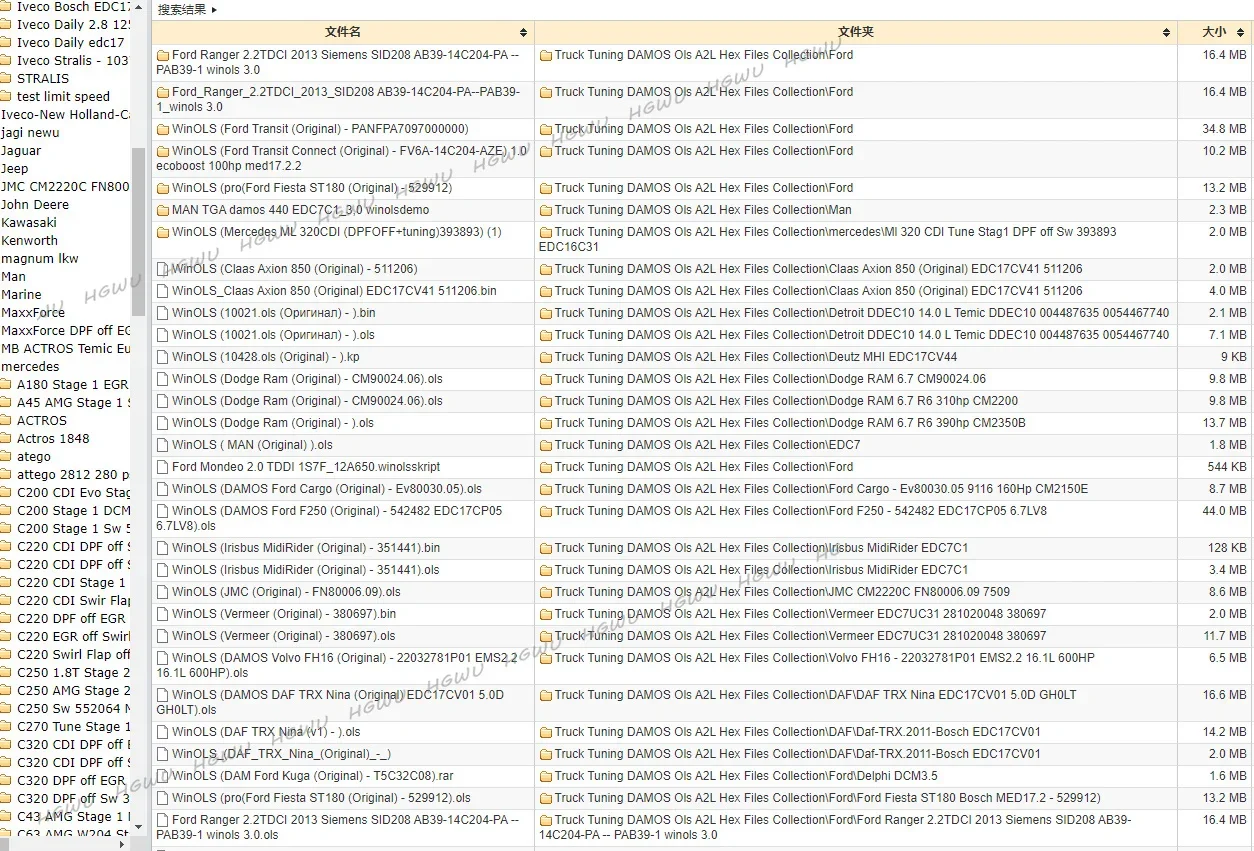Select magnum lkw in the left tree

40,258
